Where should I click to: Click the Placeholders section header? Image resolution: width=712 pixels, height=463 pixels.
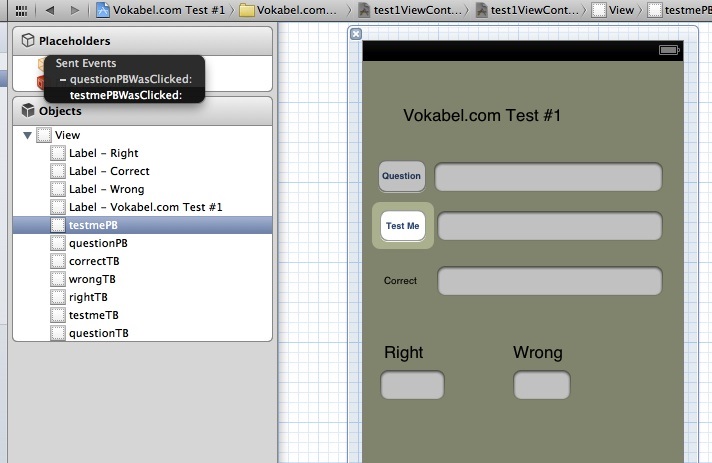coord(143,41)
